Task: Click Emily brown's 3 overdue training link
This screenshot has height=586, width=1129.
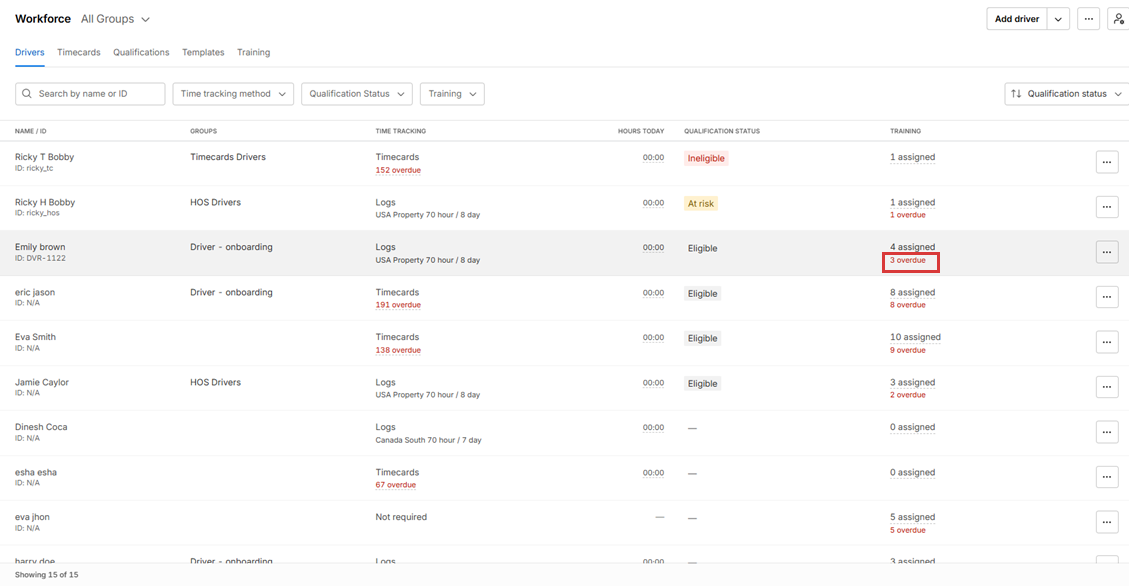Action: pyautogui.click(x=908, y=261)
